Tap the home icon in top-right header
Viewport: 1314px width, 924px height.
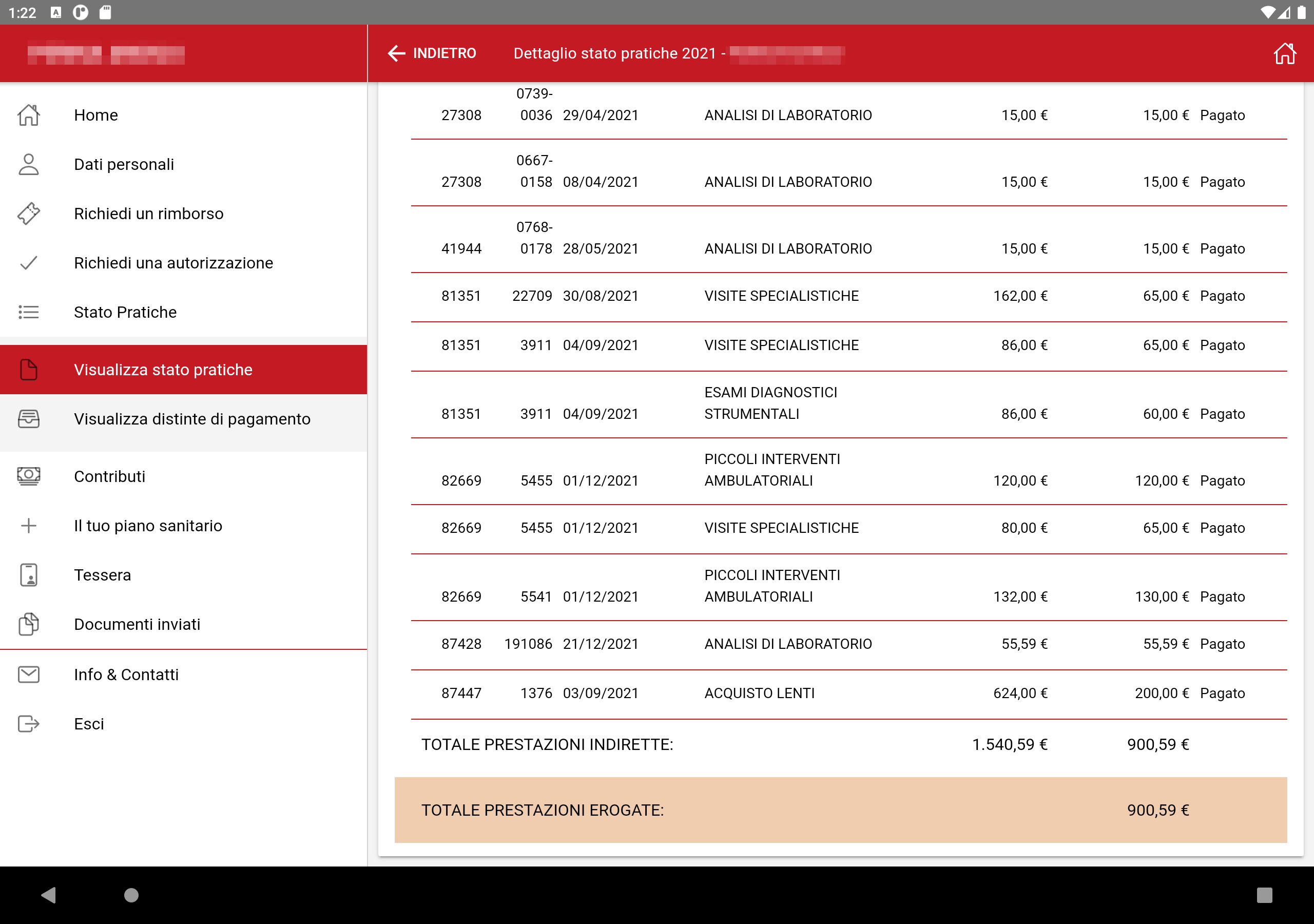click(1284, 53)
